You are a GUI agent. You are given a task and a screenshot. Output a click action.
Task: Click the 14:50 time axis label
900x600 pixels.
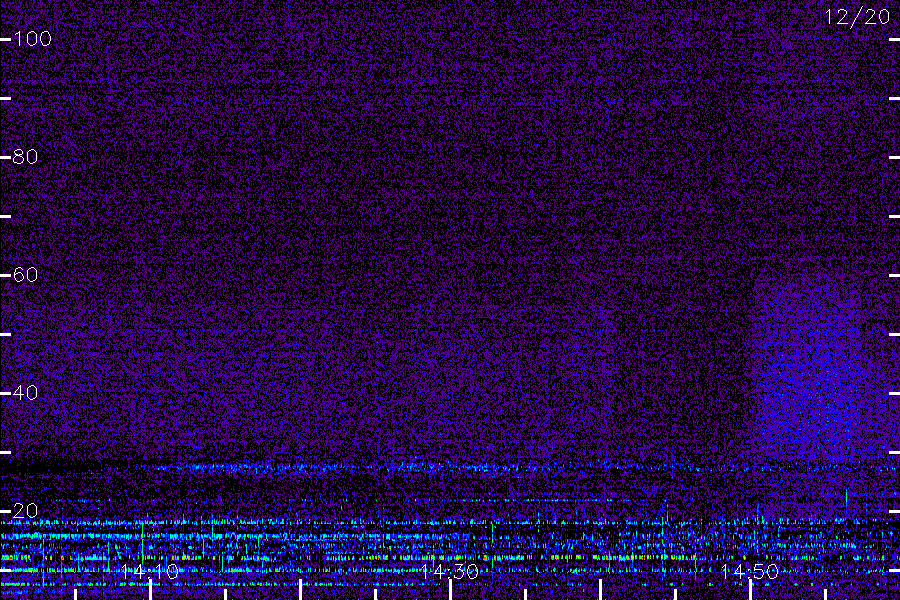[x=750, y=572]
